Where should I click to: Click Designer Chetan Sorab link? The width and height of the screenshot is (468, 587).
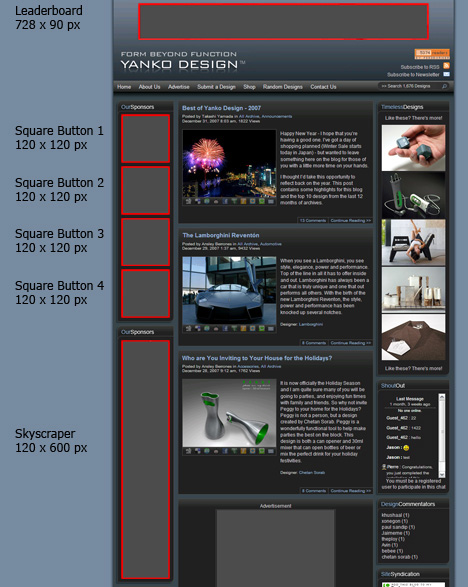pos(312,472)
